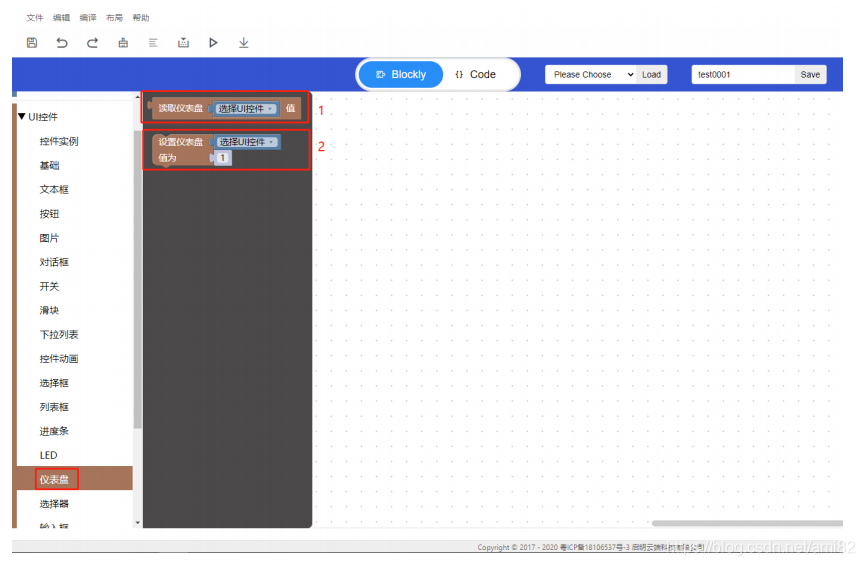Select the 图片 category
Screen dimensions: 865x566
49,238
